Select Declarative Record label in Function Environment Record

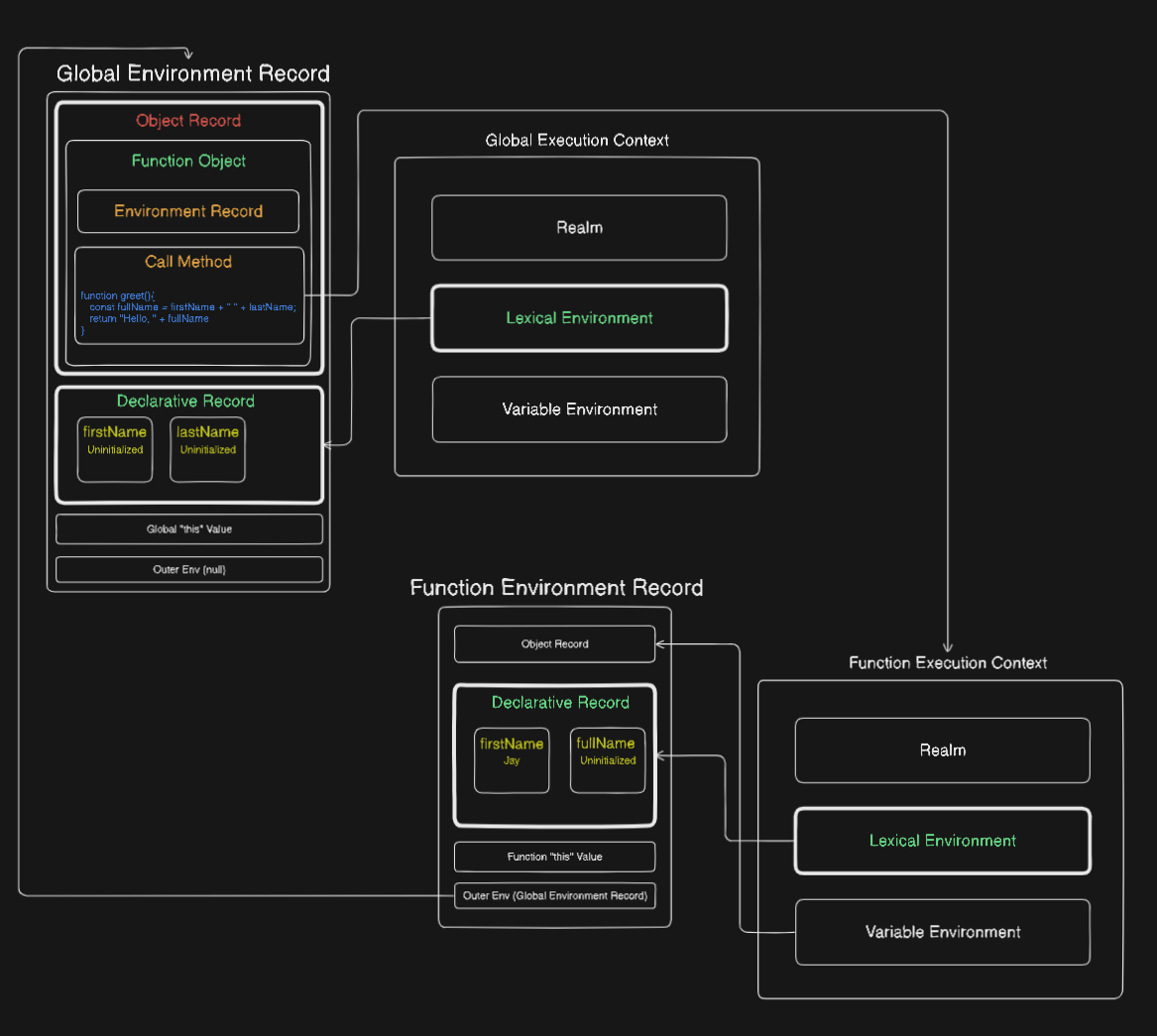560,703
